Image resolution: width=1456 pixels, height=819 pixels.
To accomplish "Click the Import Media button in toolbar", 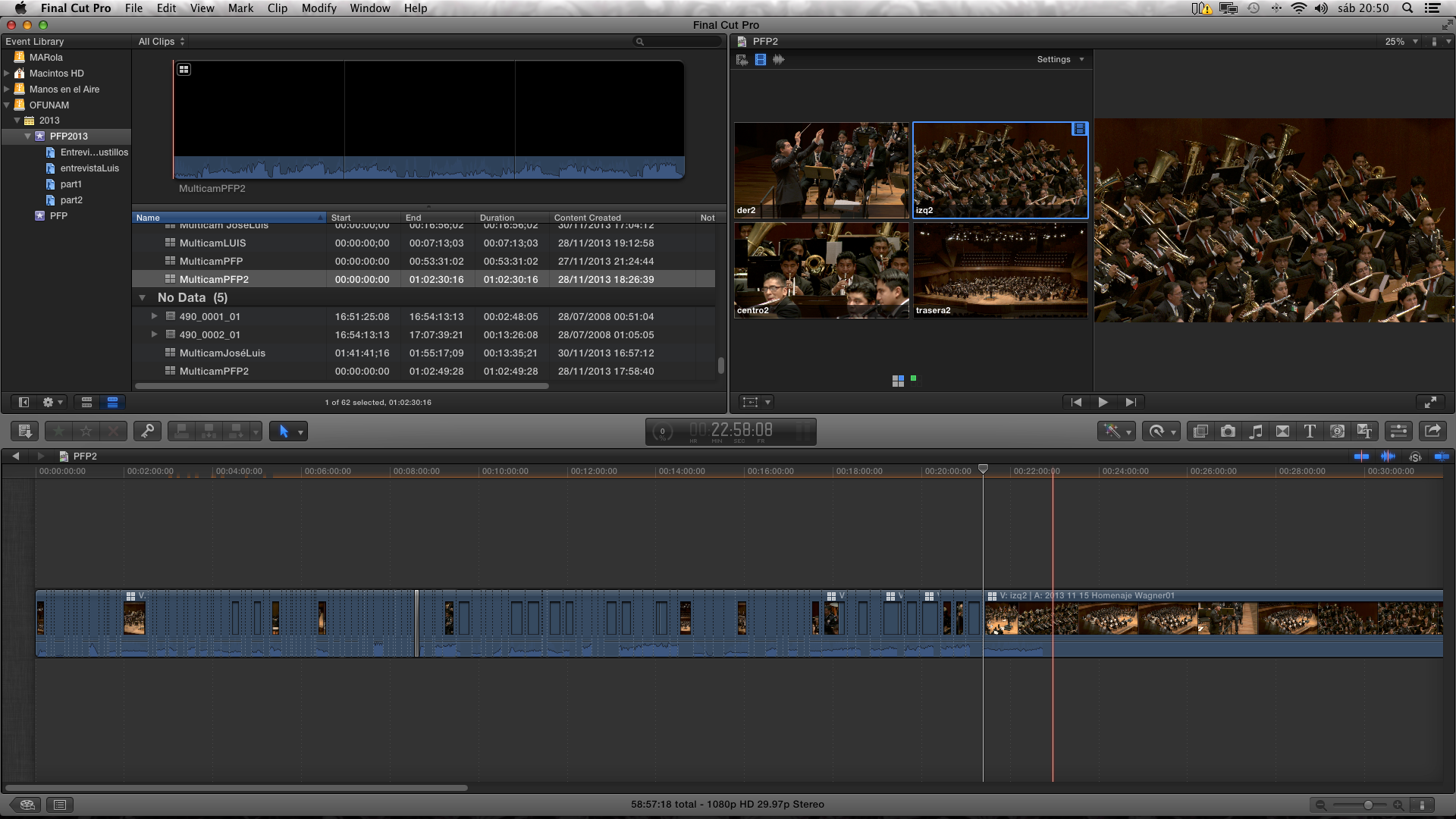I will (24, 431).
